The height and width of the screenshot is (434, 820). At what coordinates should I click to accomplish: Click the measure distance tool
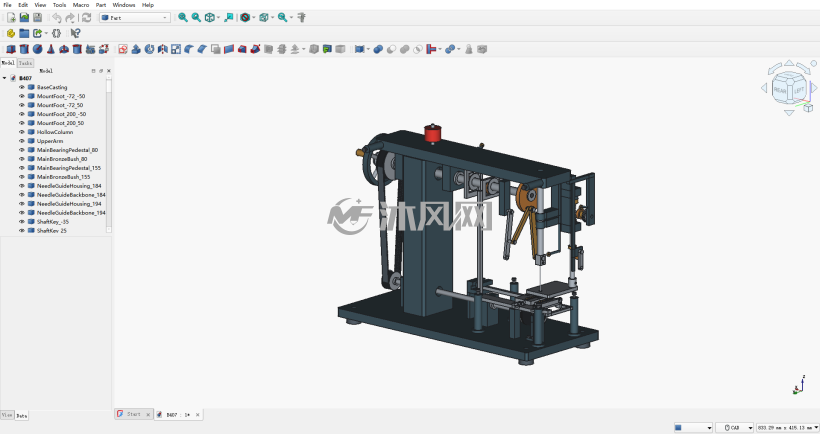tap(301, 17)
